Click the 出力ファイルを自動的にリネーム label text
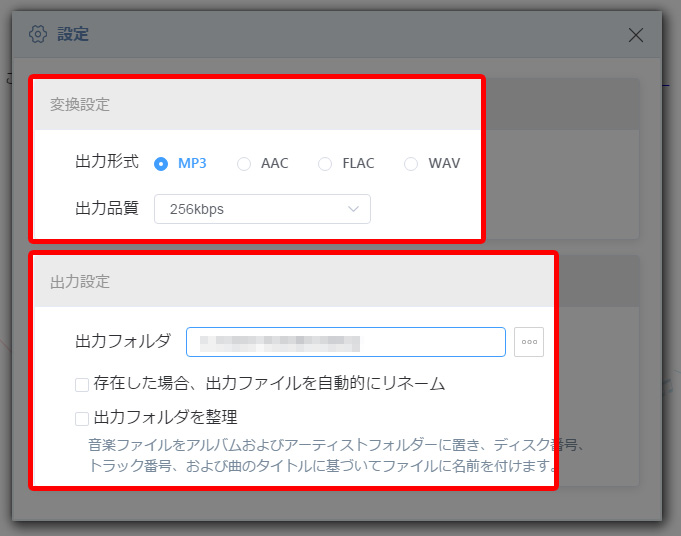This screenshot has height=536, width=681. click(270, 384)
